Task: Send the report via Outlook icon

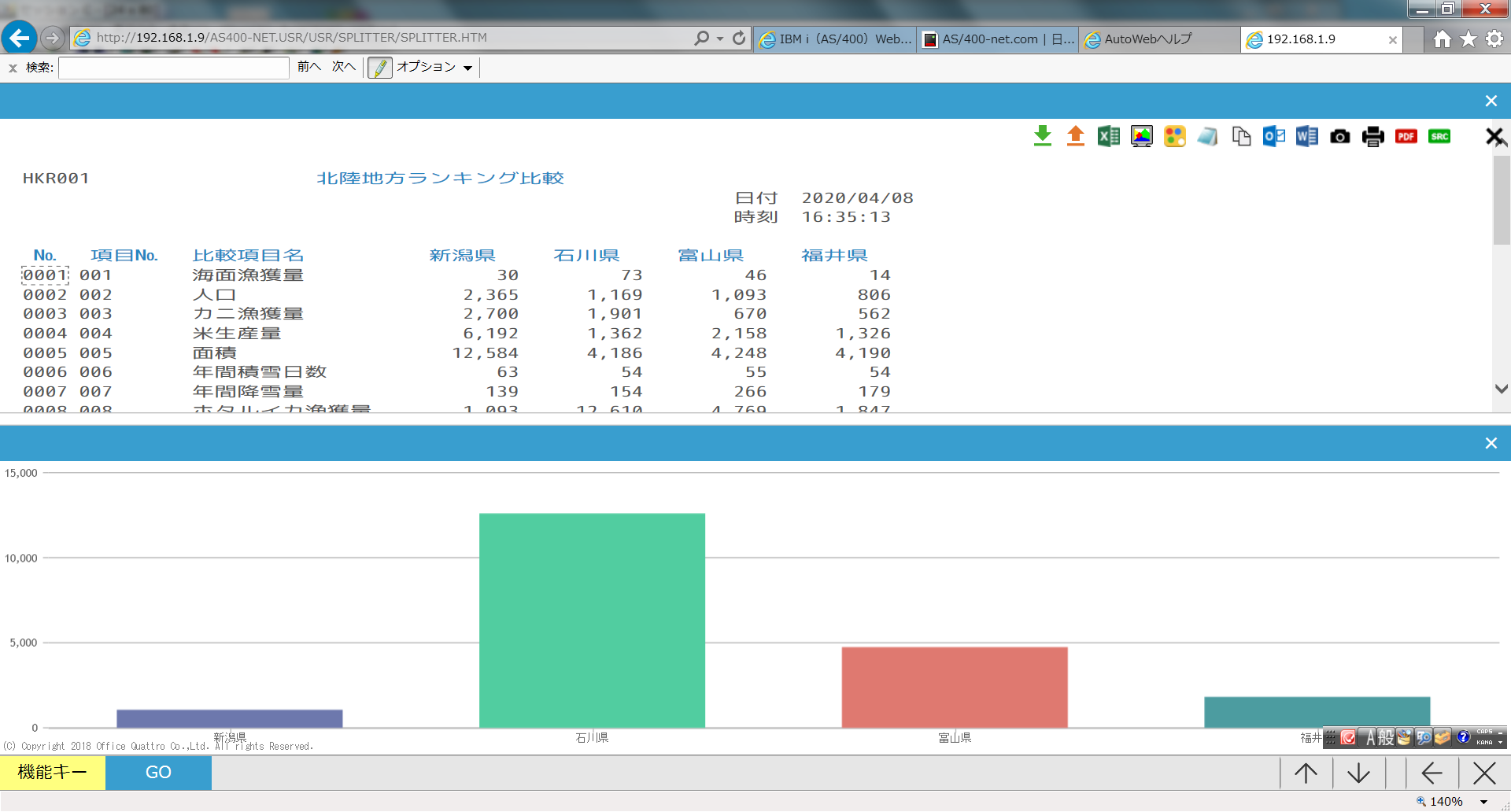Action: coord(1273,136)
